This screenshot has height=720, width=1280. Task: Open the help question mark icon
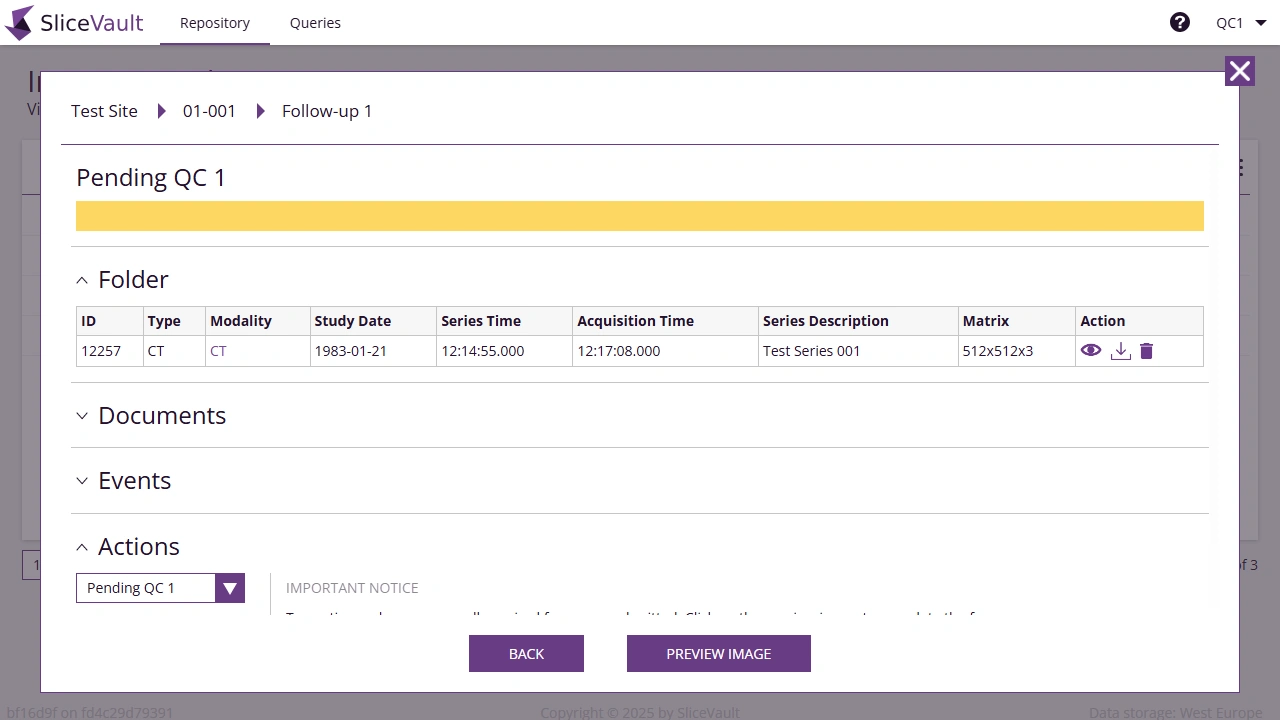pos(1180,22)
